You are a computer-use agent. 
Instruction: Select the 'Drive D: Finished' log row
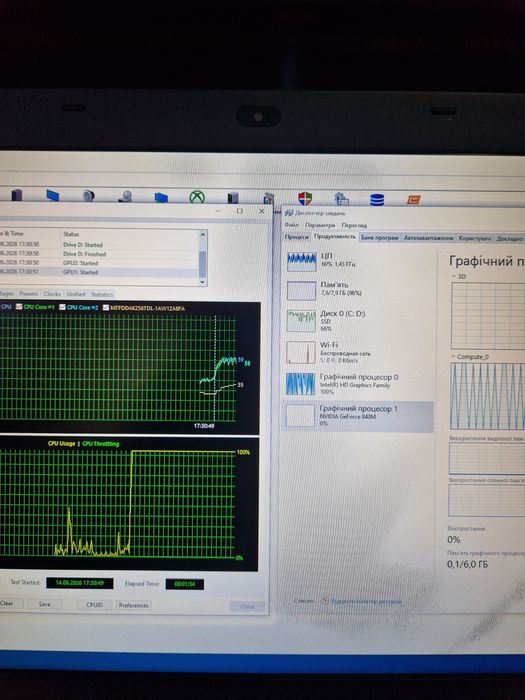[x=99, y=254]
